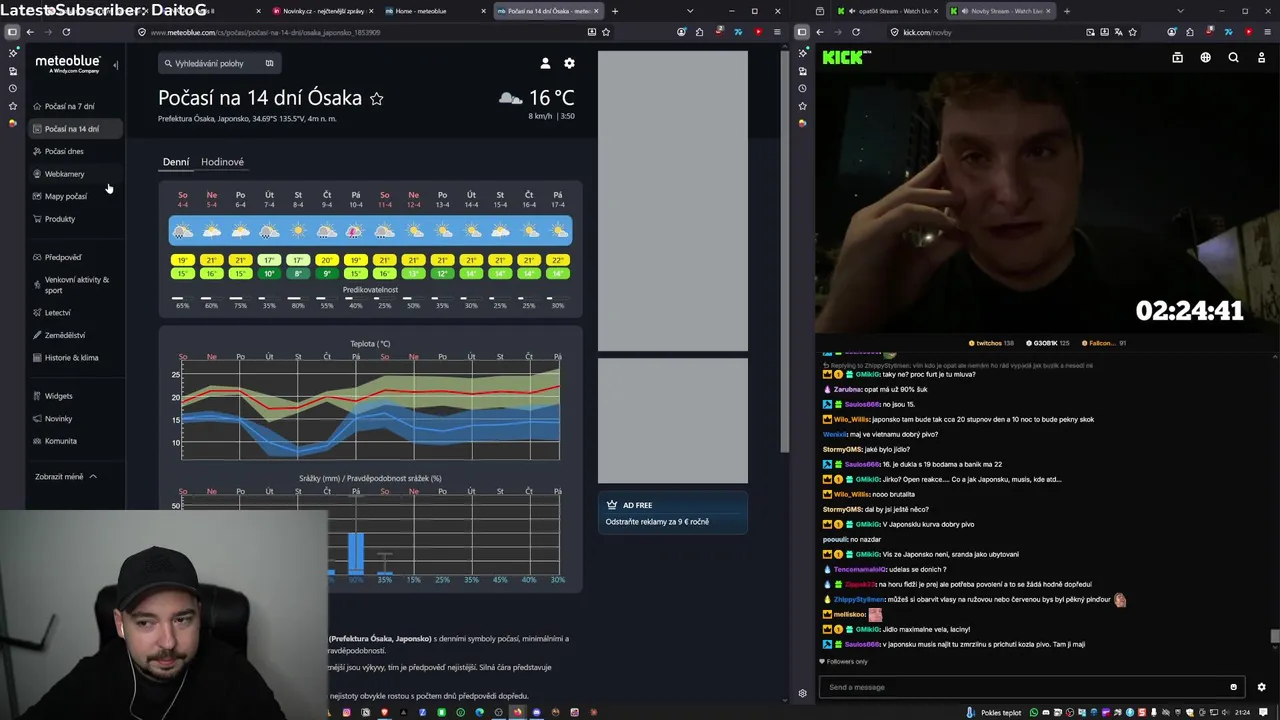Open WhatsApp icon in system tray
This screenshot has width=1280, height=720.
pos(1034,713)
